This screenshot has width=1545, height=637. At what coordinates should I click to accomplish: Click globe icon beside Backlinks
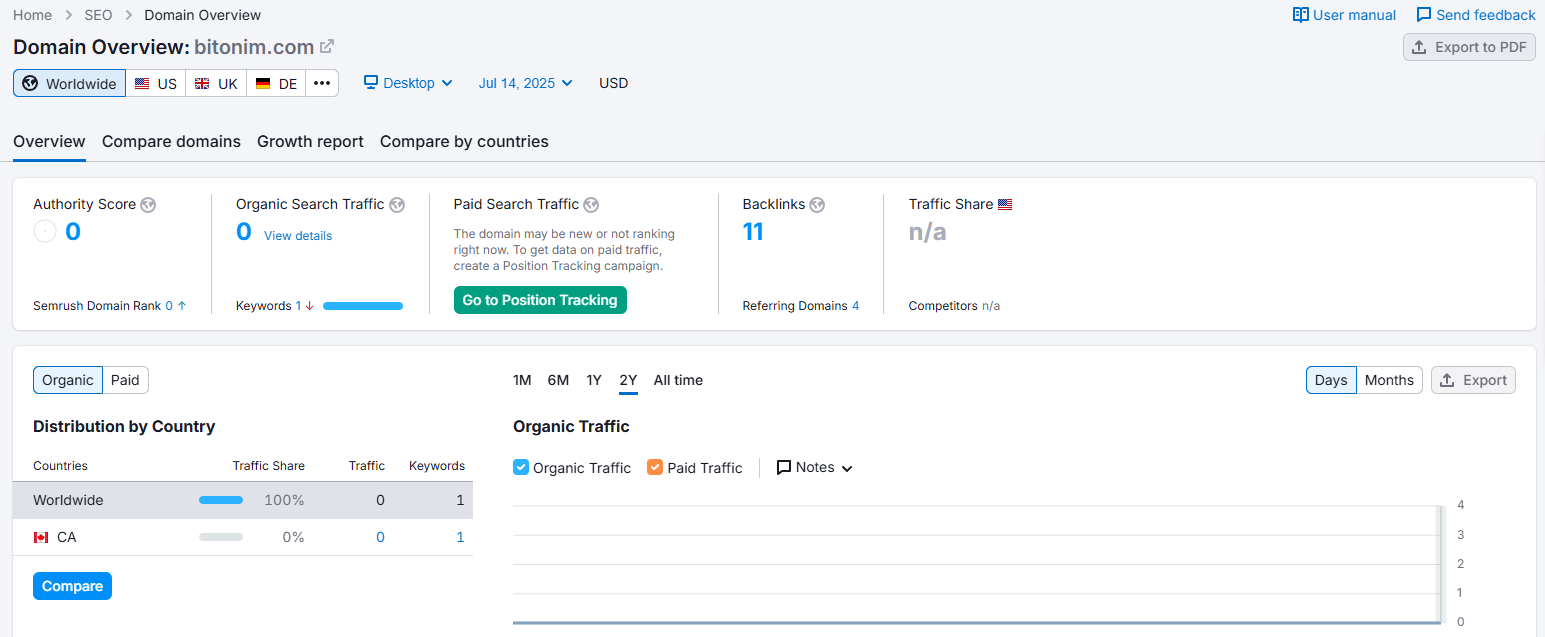(x=817, y=205)
